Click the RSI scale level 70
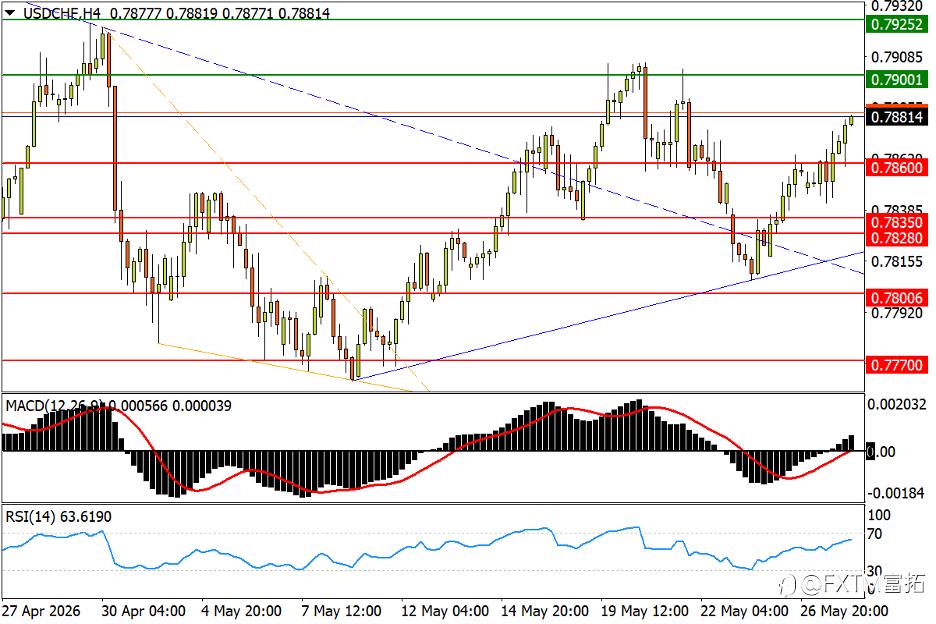 click(875, 534)
